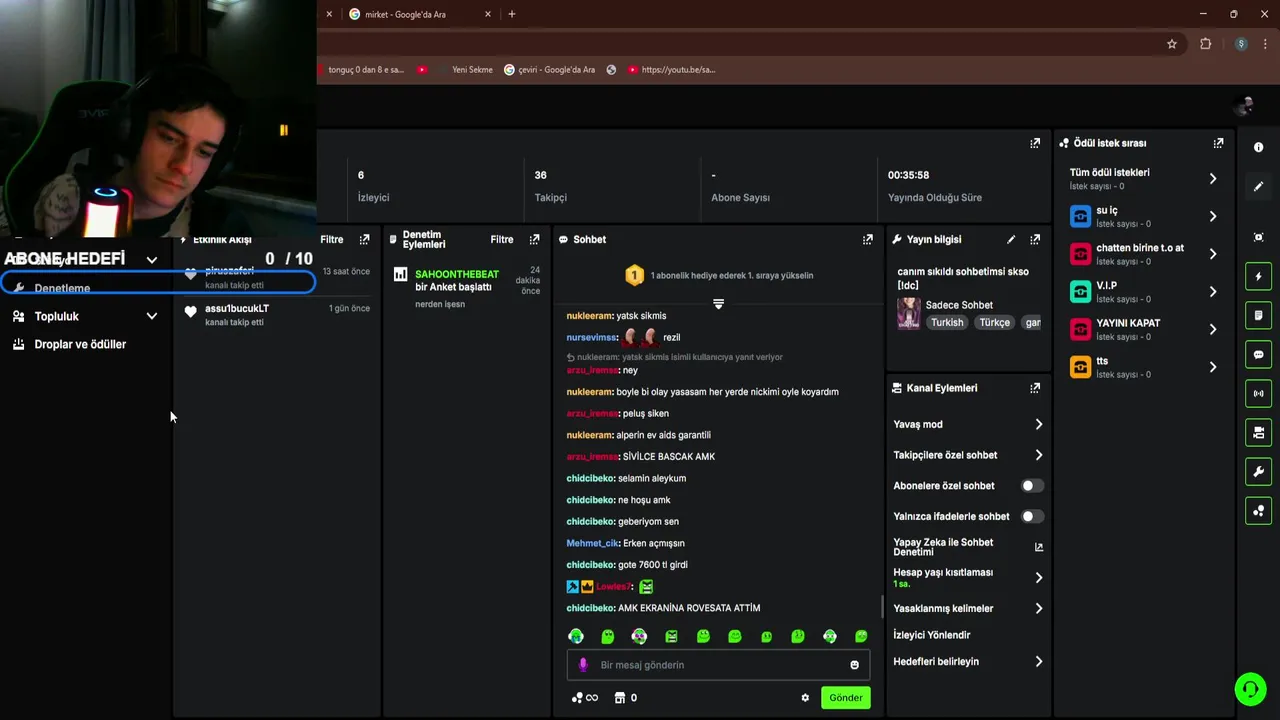Click the lightning bolt quick actions icon

click(x=1258, y=277)
